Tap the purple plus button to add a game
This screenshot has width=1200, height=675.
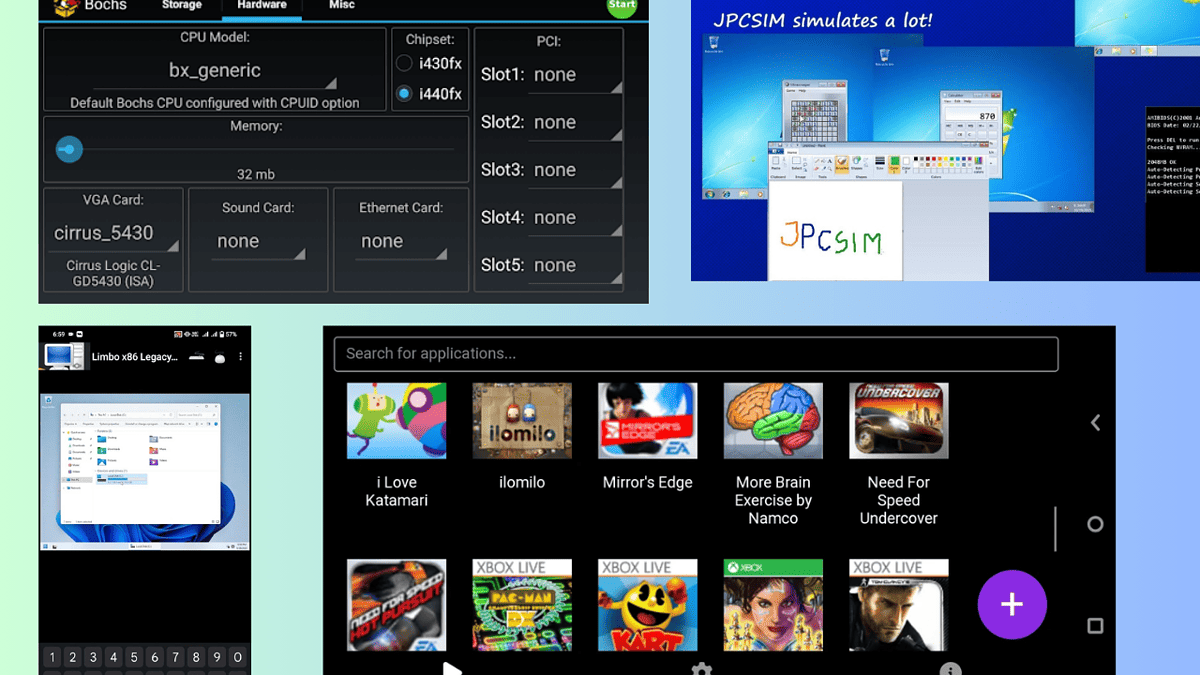pyautogui.click(x=1012, y=605)
